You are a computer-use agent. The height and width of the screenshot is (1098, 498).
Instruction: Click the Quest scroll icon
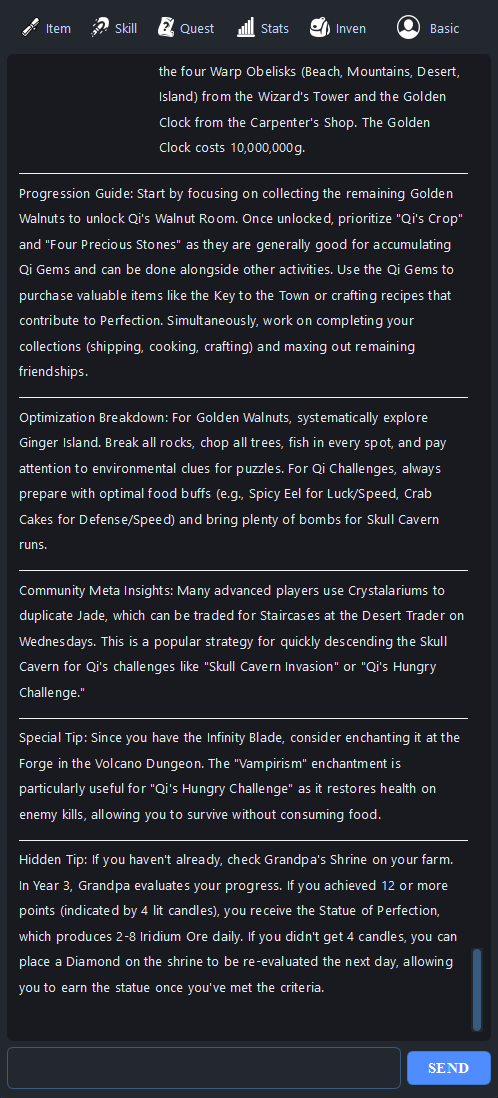(165, 28)
